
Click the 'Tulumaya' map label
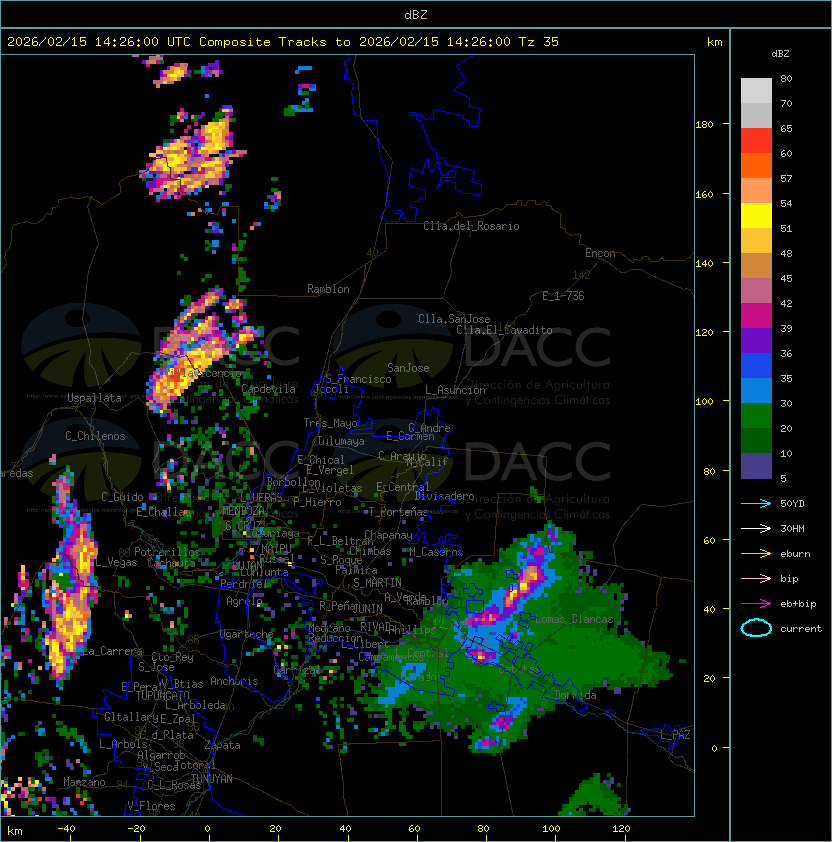(x=341, y=441)
